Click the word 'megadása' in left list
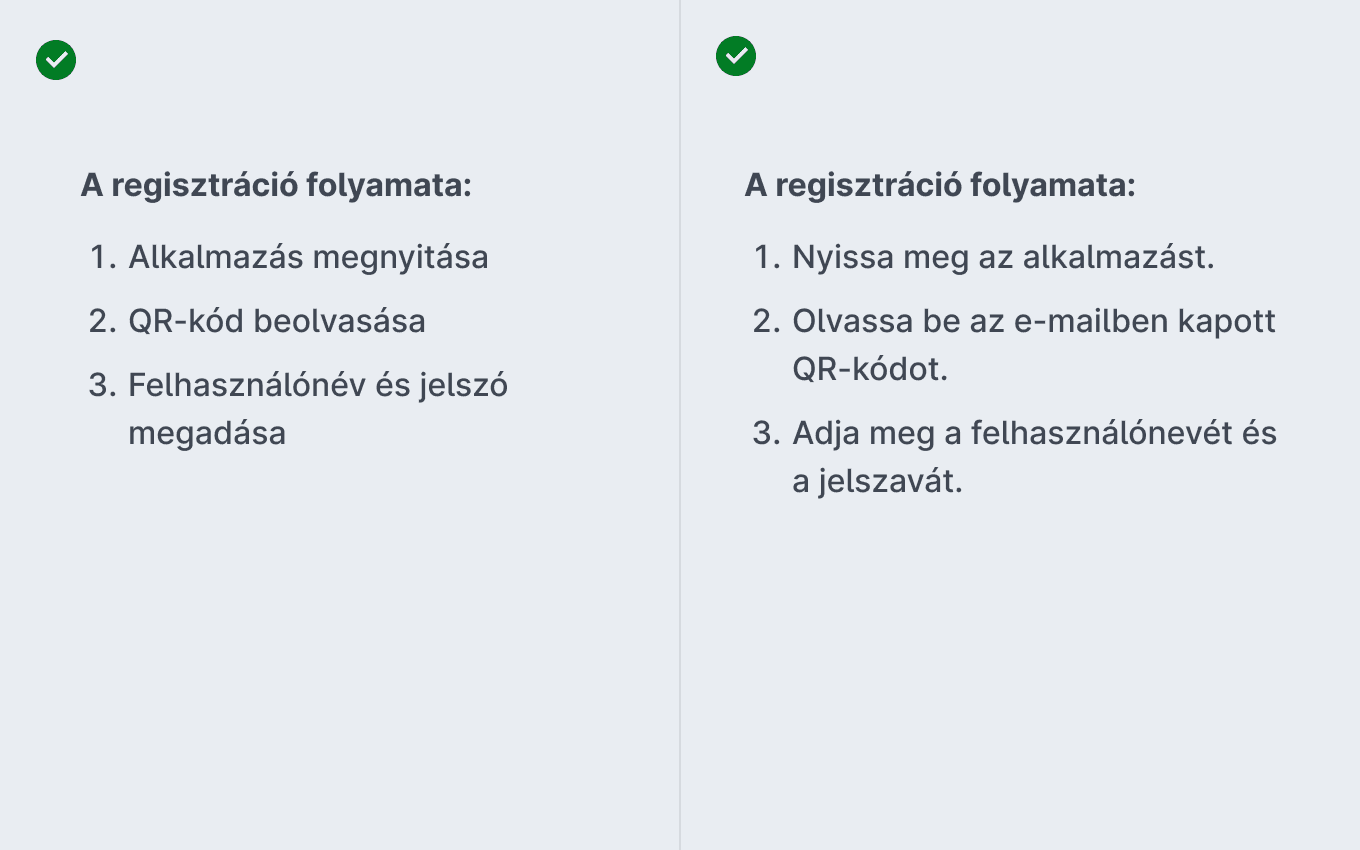This screenshot has height=850, width=1360. 207,433
